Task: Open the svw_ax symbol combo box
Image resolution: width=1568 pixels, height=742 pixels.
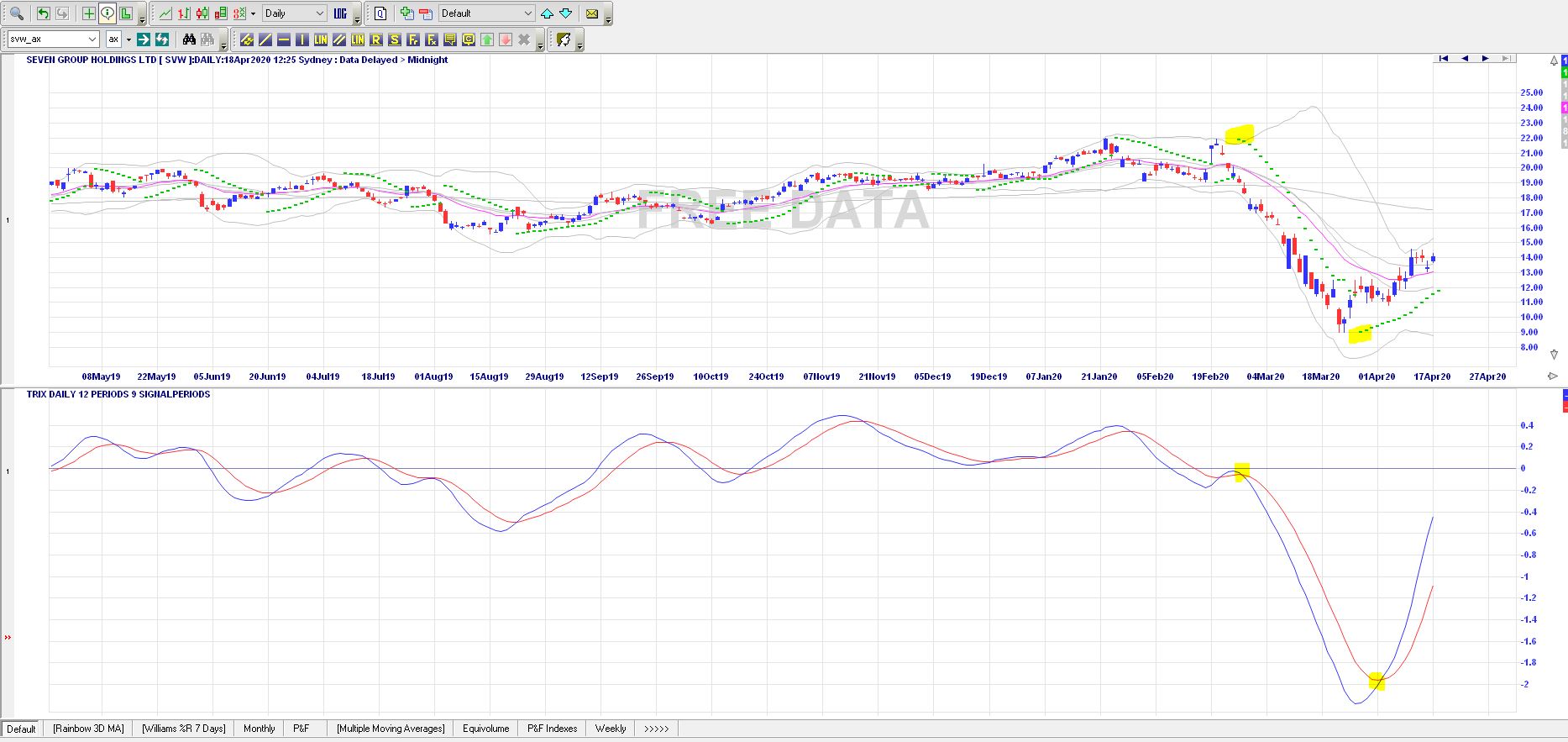Action: [x=53, y=39]
